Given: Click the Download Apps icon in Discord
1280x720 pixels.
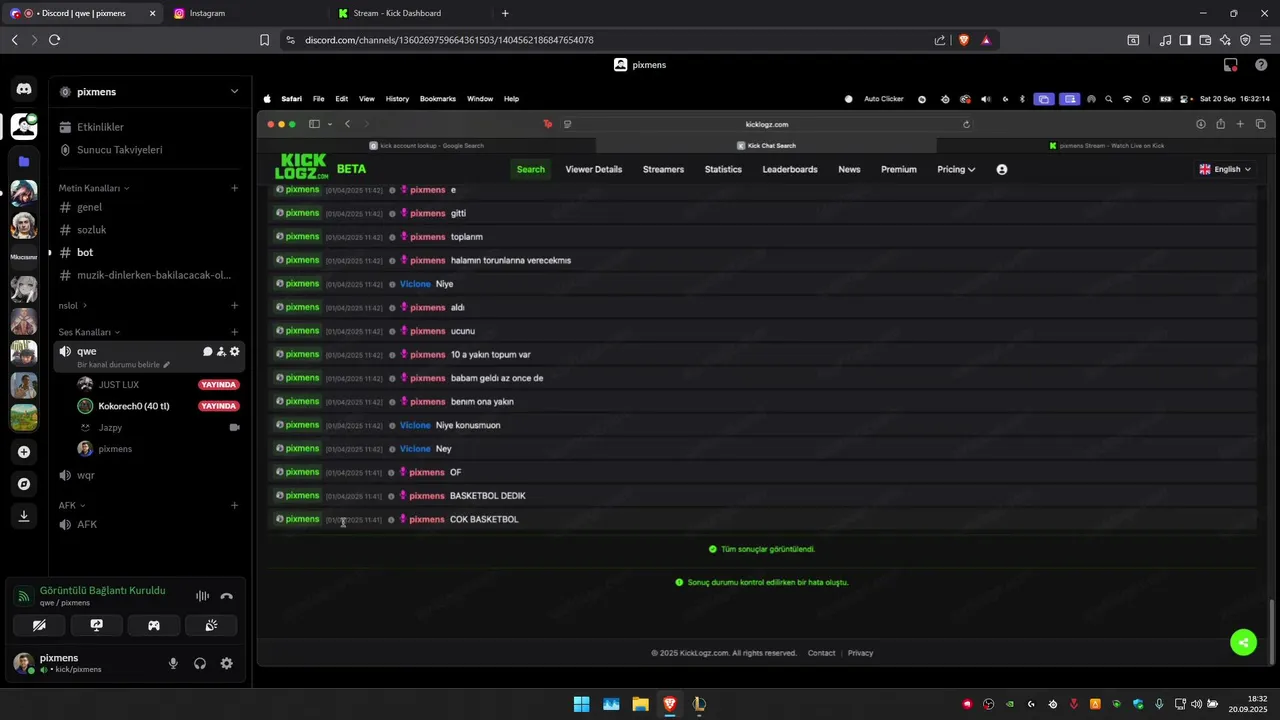Looking at the screenshot, I should [x=24, y=516].
